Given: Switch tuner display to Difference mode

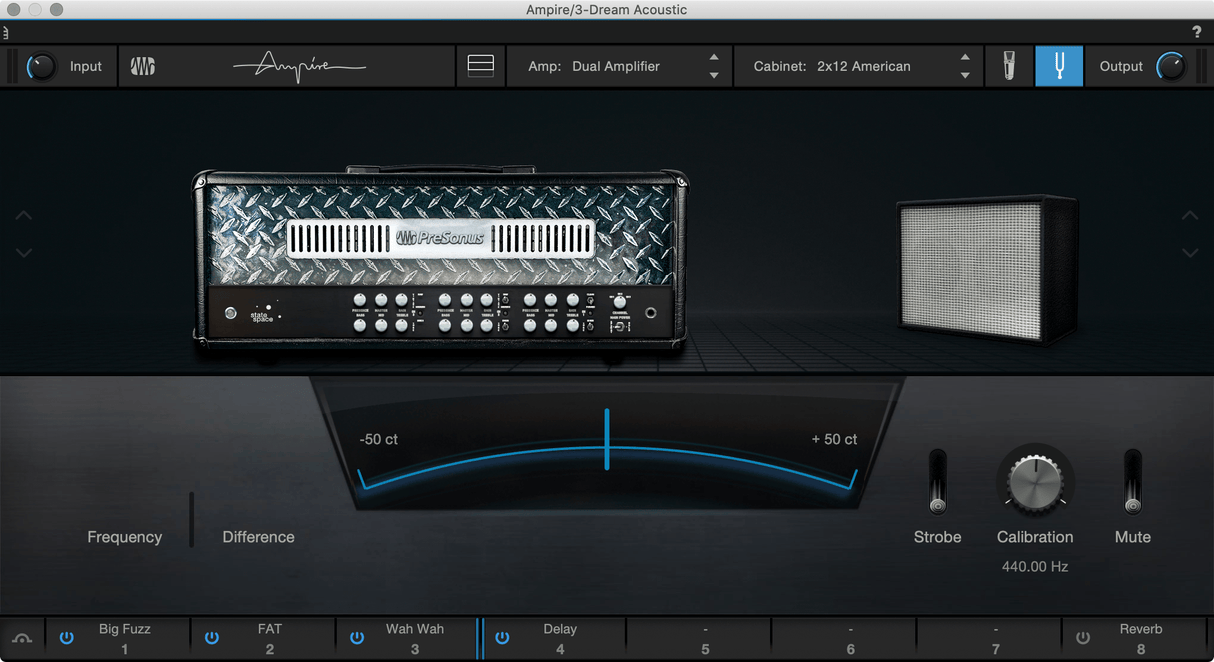Looking at the screenshot, I should coord(258,537).
